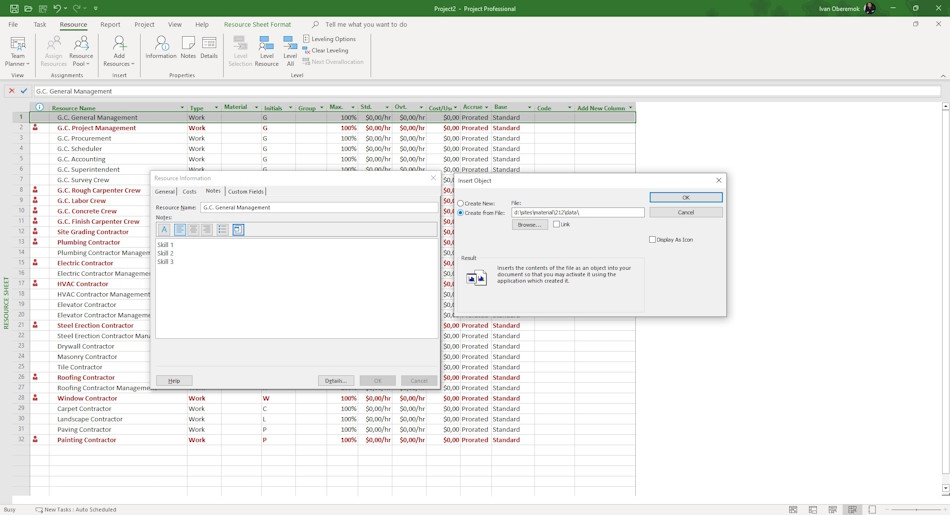
Task: Click Clear Leveling
Action: tap(325, 50)
